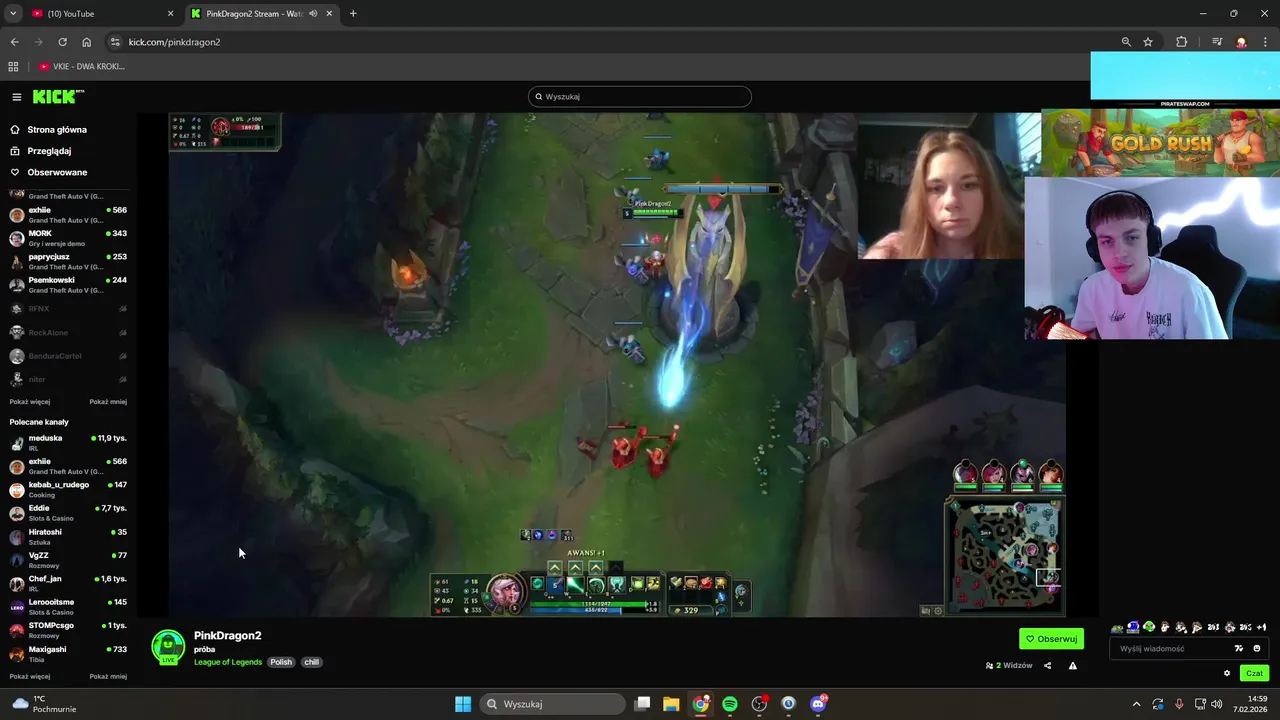Open offline BanduraCartel channel

pos(68,356)
